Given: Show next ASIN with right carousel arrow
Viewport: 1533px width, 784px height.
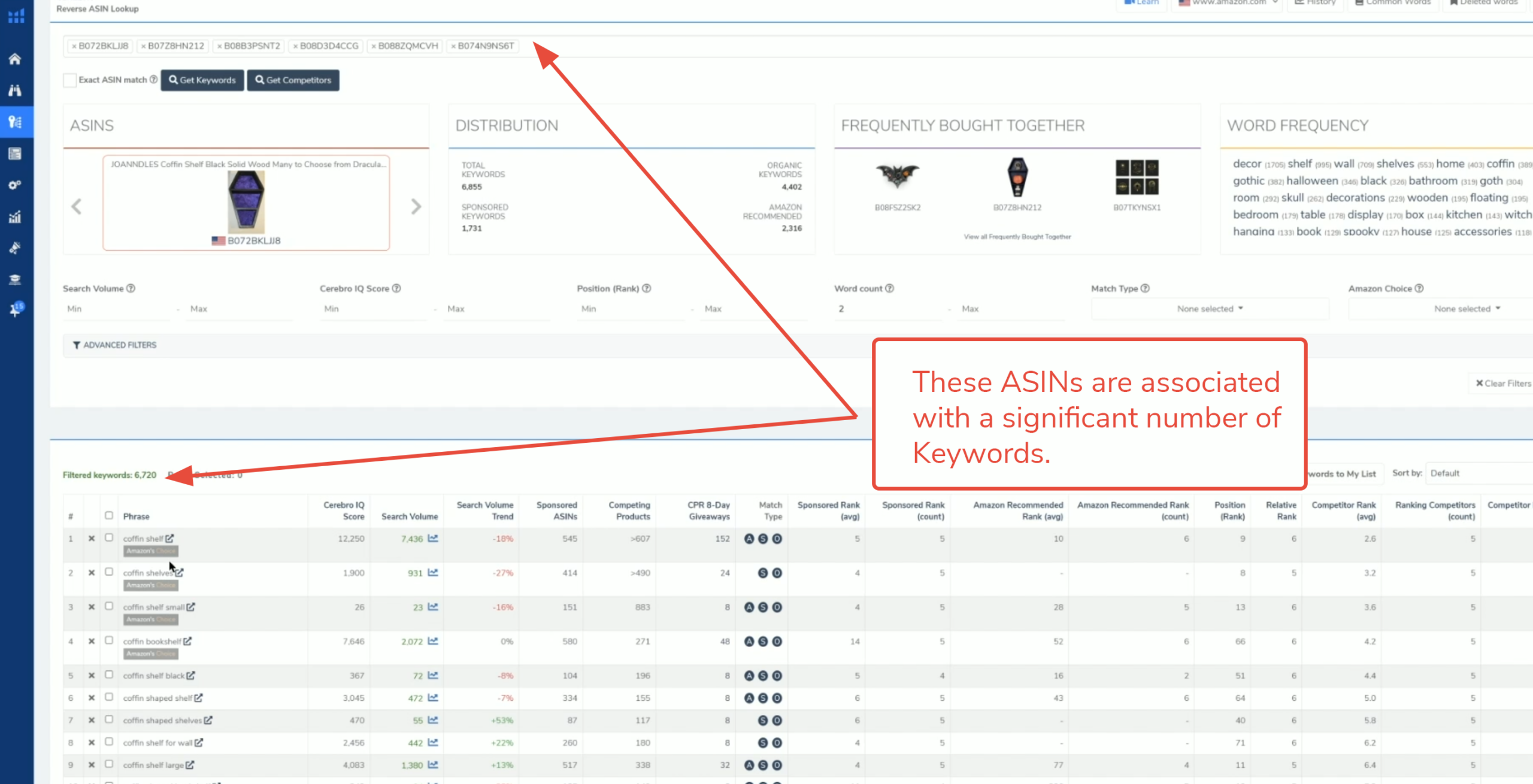Looking at the screenshot, I should (416, 206).
